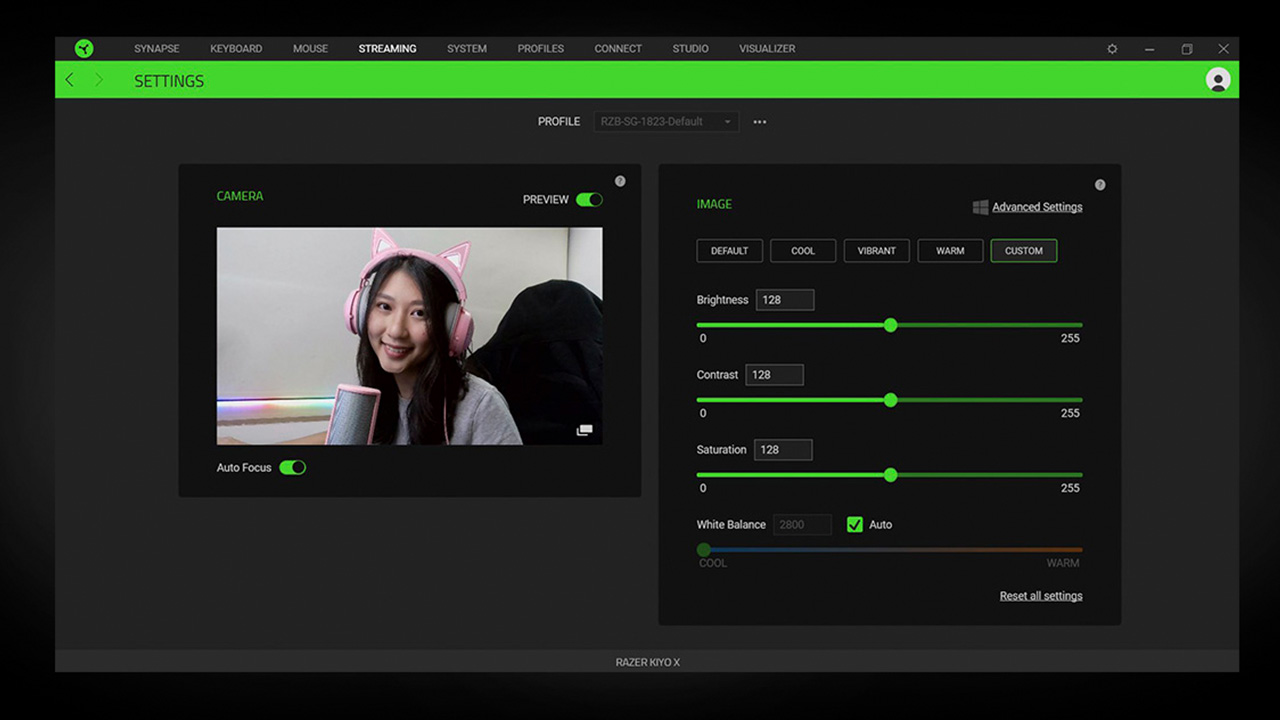Click the Advanced Settings grid icon

[x=980, y=207]
